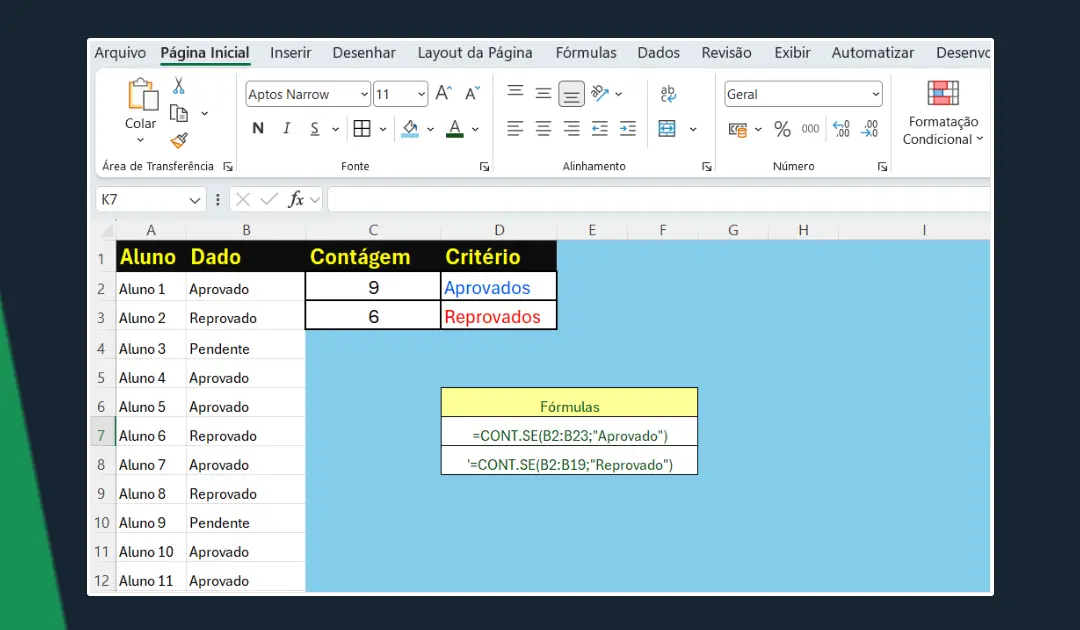Apply Percent Style number format
The height and width of the screenshot is (630, 1080).
pyautogui.click(x=782, y=129)
